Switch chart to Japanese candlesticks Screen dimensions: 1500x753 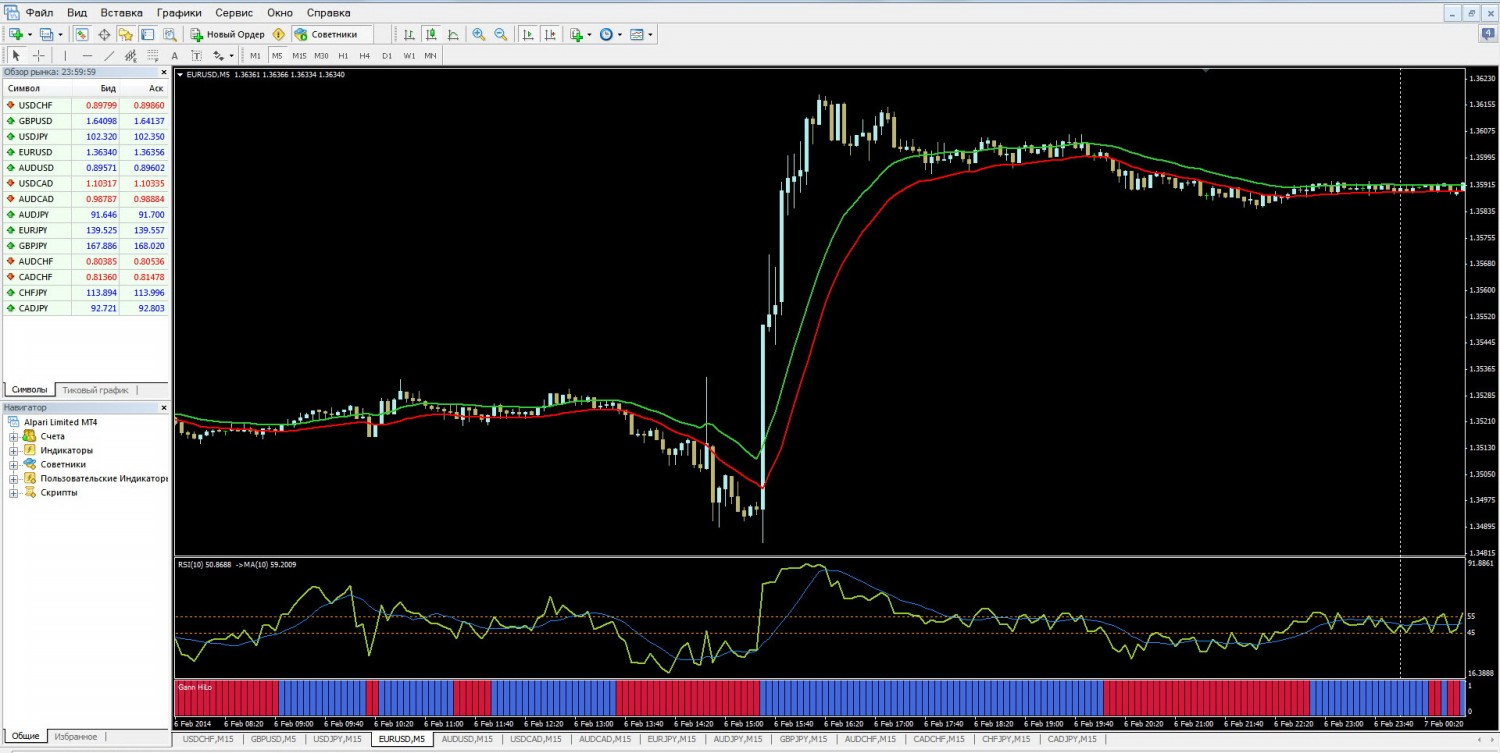(x=431, y=34)
